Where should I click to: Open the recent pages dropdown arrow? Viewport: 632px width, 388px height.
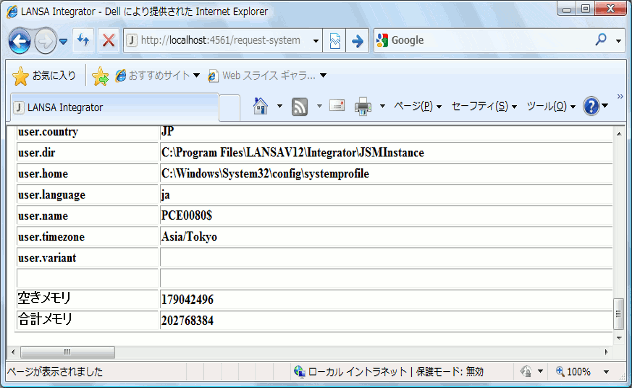tap(63, 41)
